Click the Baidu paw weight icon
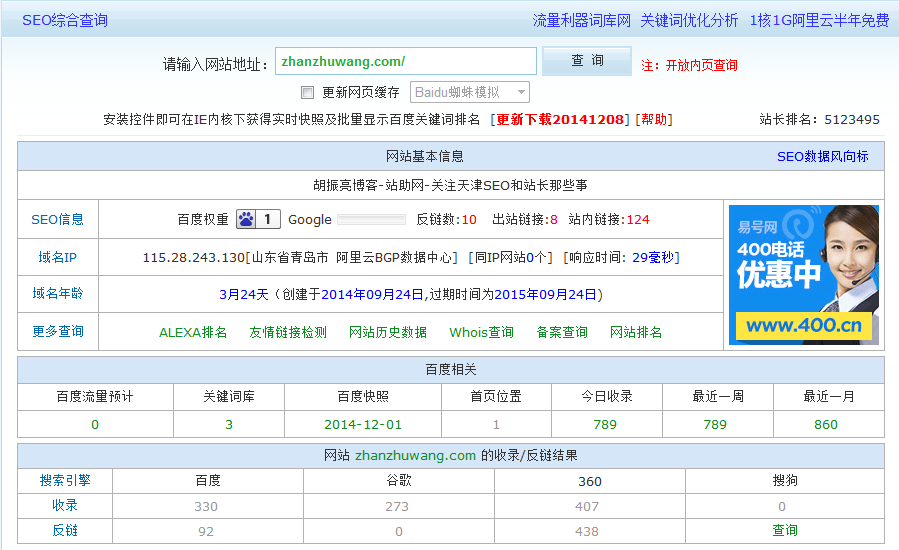899x550 pixels. point(245,219)
